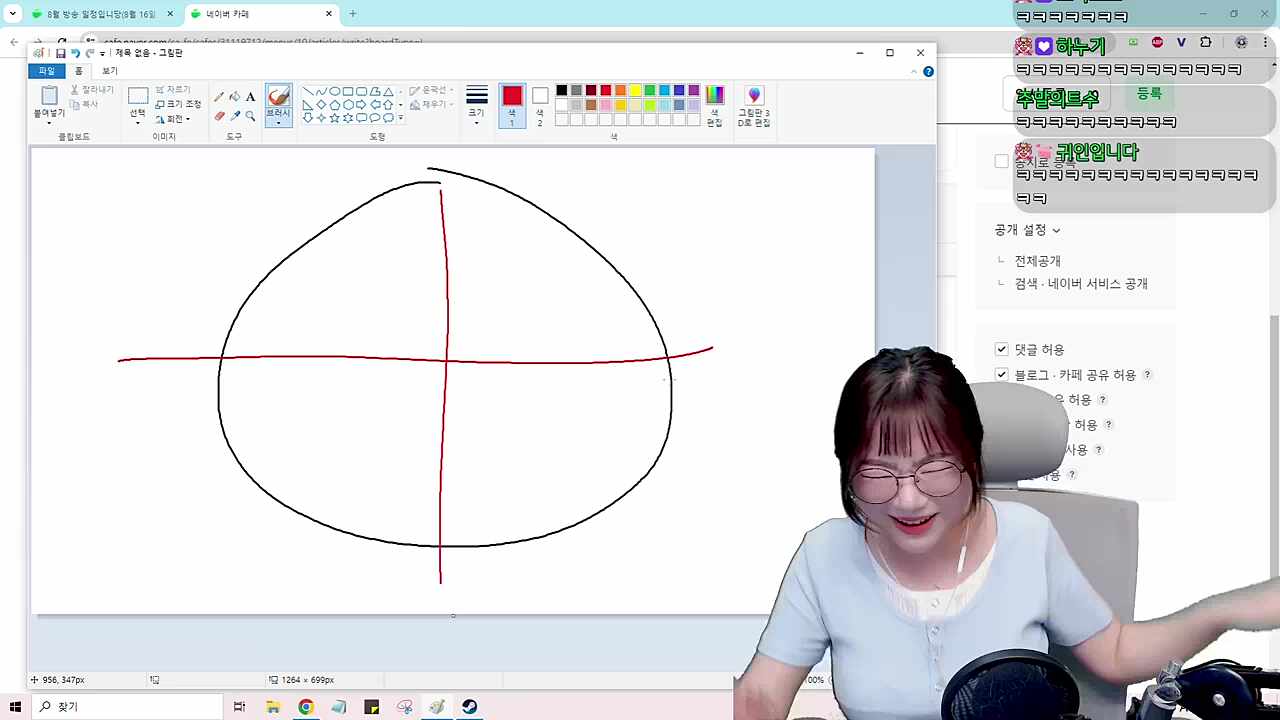Image resolution: width=1280 pixels, height=720 pixels.
Task: Click the green 등록 (Register) button
Action: [1149, 93]
